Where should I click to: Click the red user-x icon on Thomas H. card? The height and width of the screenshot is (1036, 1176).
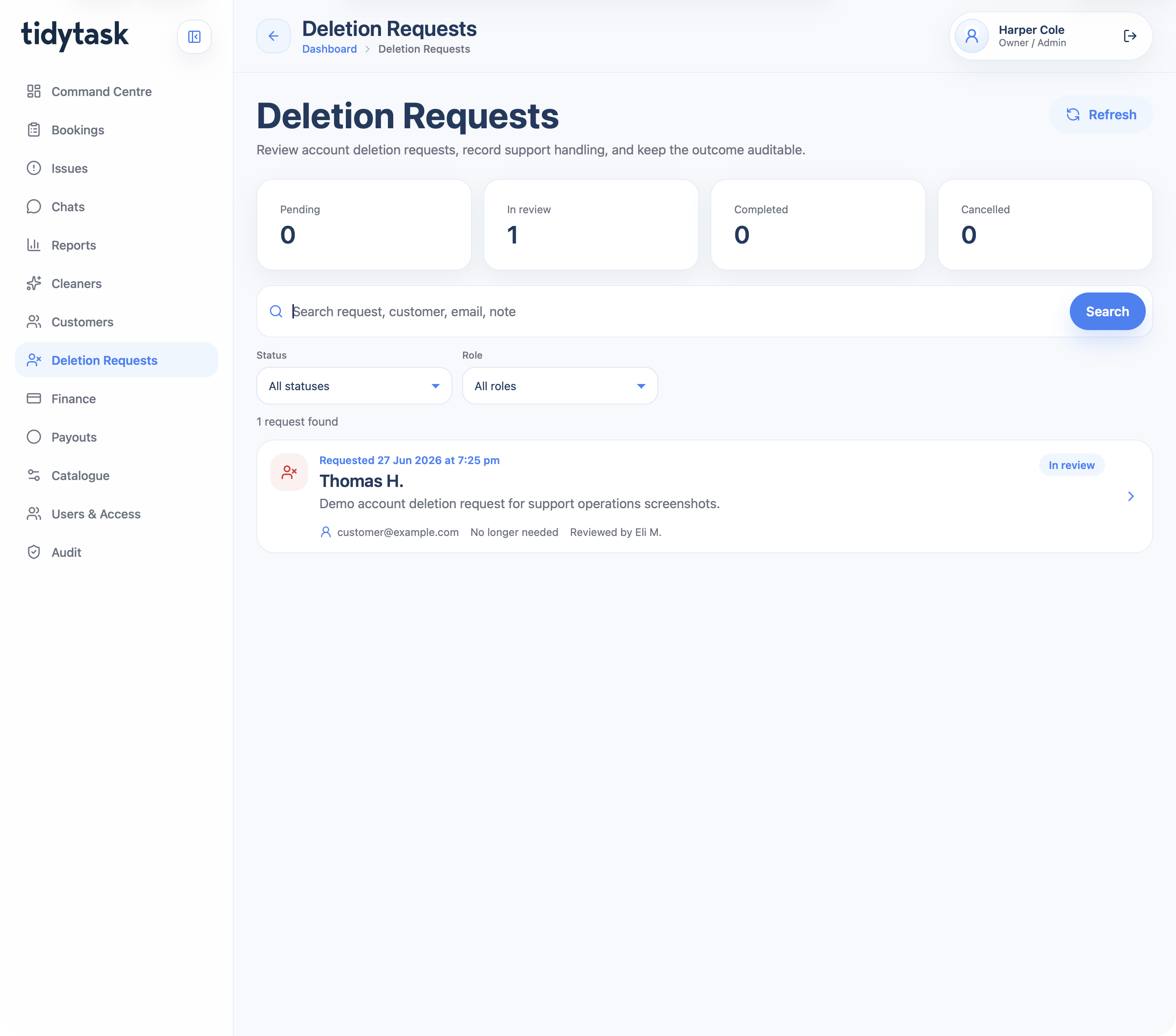[x=289, y=473]
